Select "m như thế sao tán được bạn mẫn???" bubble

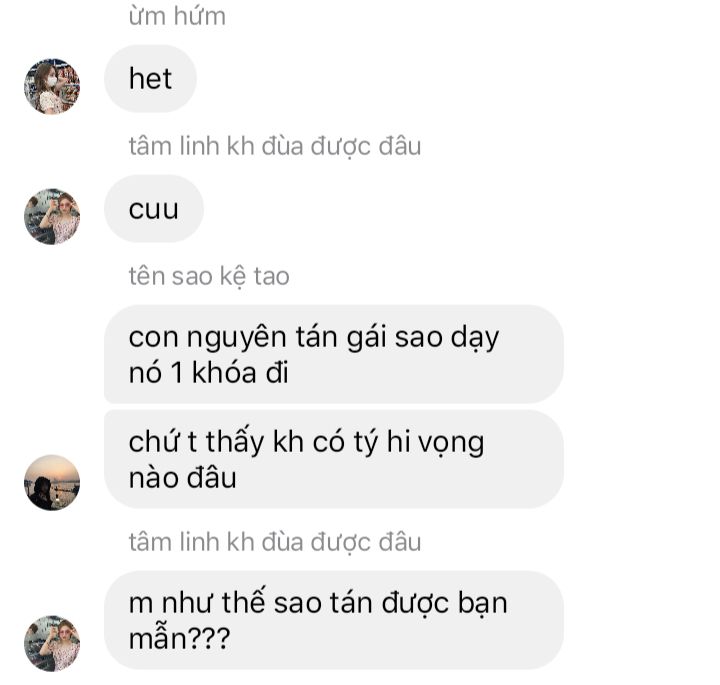pos(334,620)
